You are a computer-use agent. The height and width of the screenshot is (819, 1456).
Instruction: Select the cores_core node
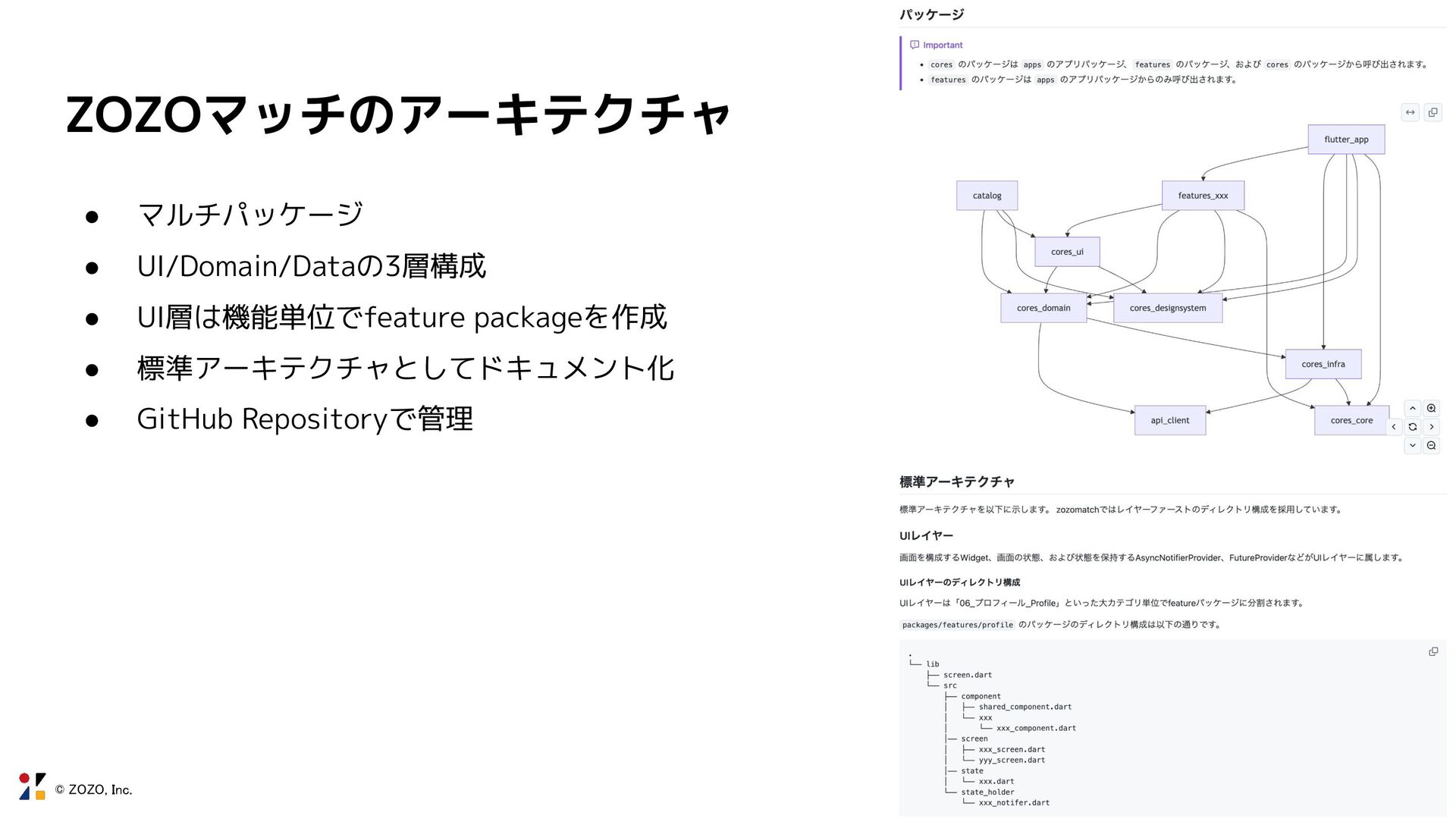1351,420
